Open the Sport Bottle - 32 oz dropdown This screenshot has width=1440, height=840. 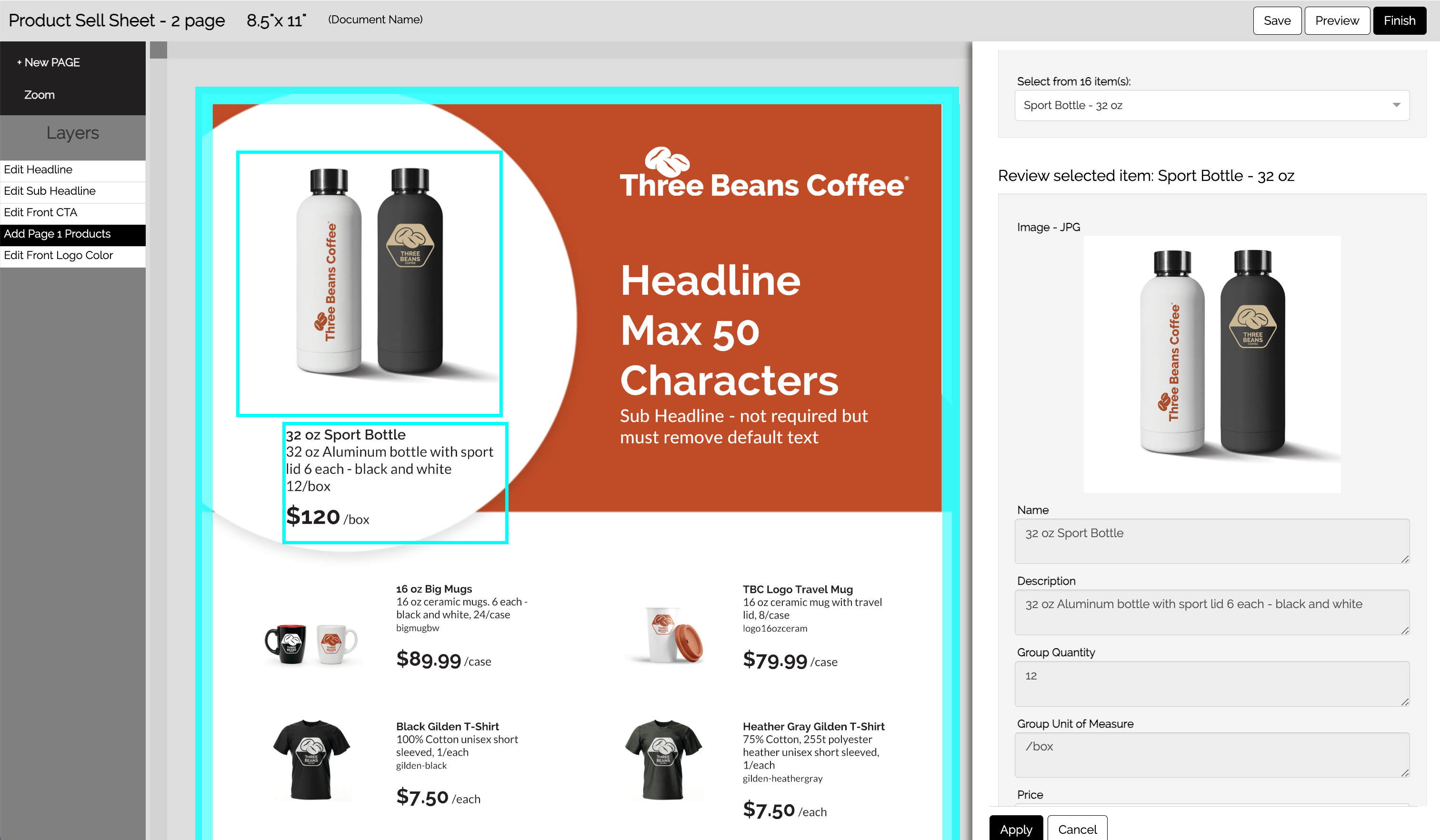1211,106
